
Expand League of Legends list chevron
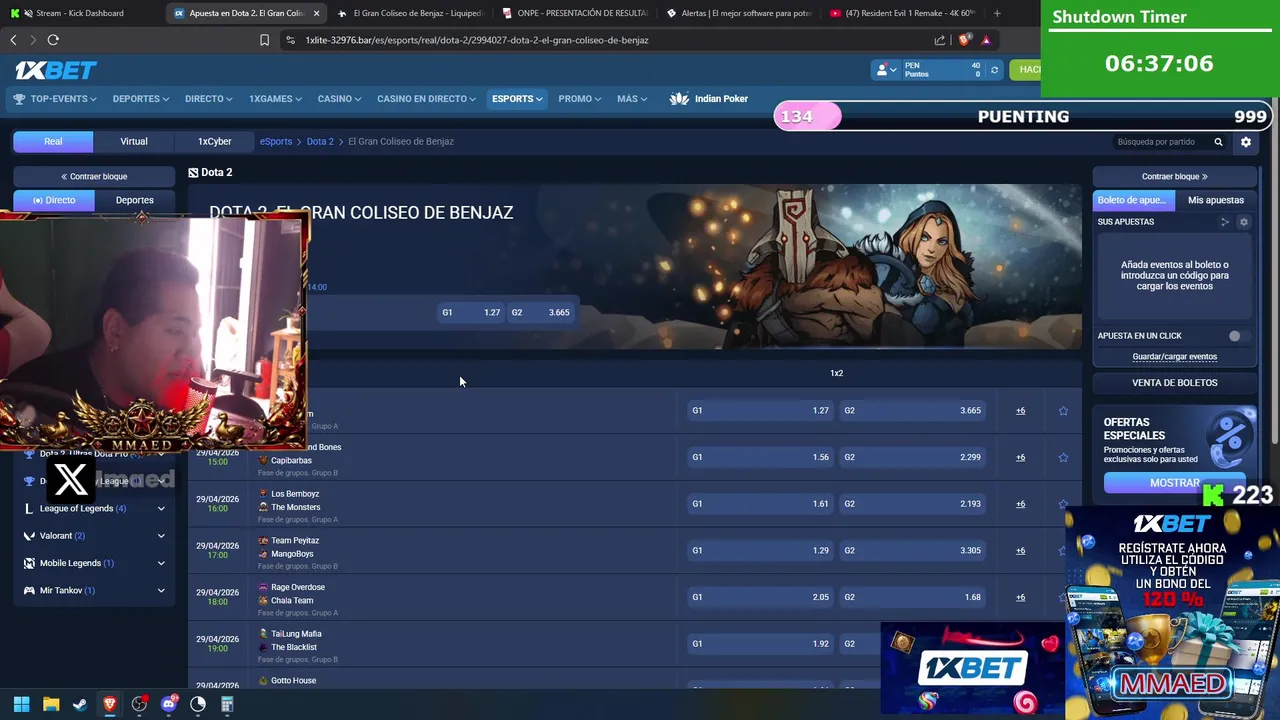click(x=161, y=509)
